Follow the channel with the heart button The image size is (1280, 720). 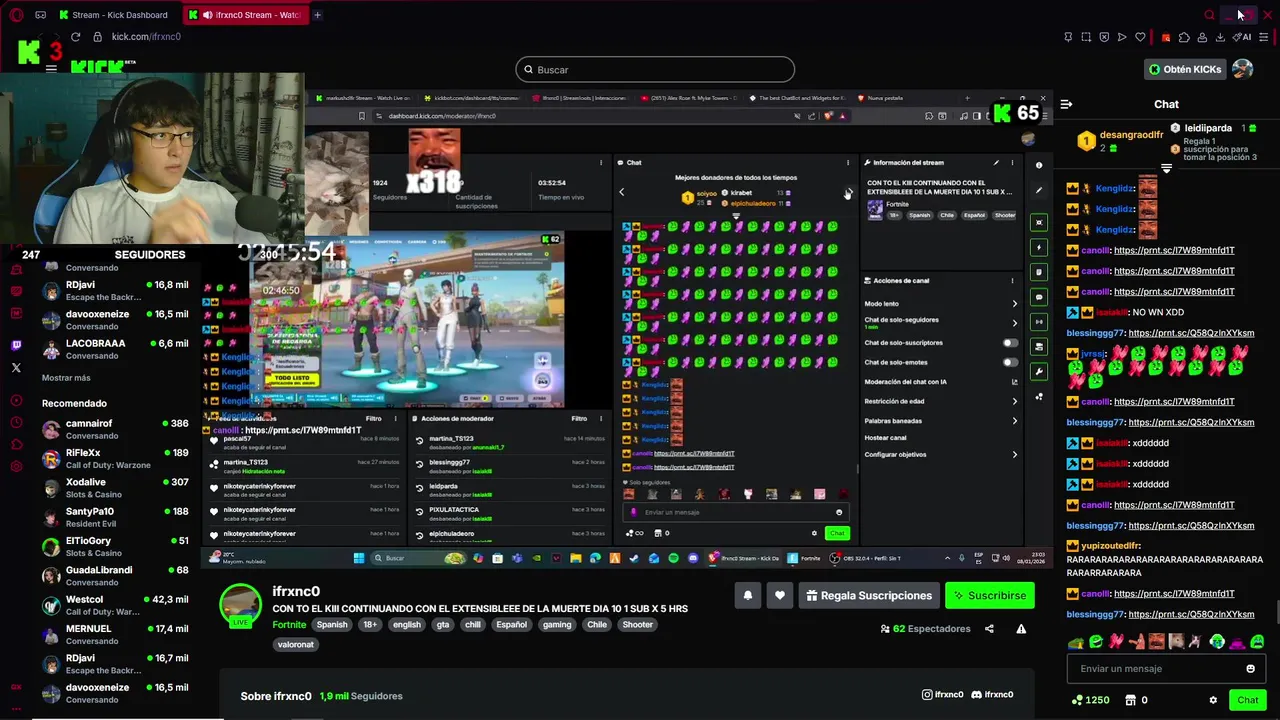(x=780, y=595)
